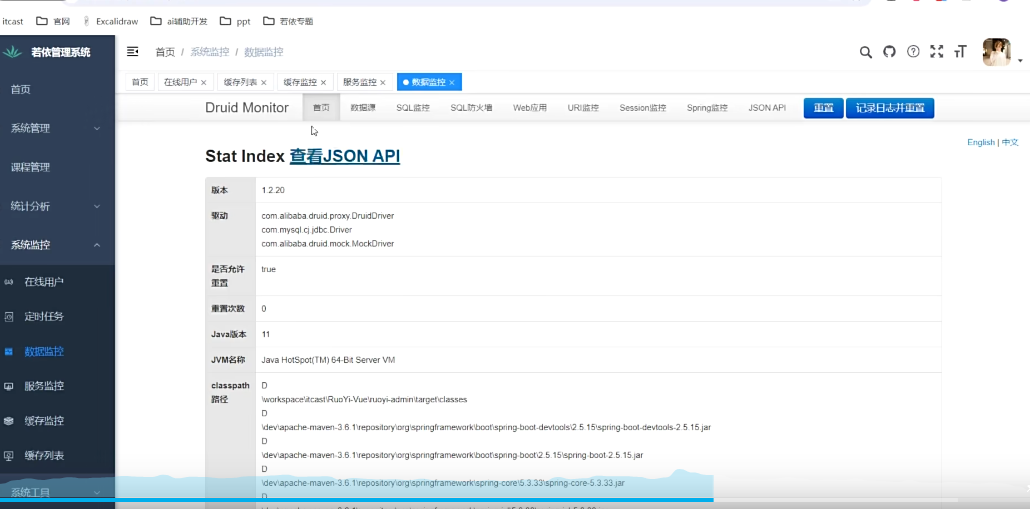Image resolution: width=1030 pixels, height=509 pixels.
Task: Open the 官网 bookmark folder
Action: (53, 21)
